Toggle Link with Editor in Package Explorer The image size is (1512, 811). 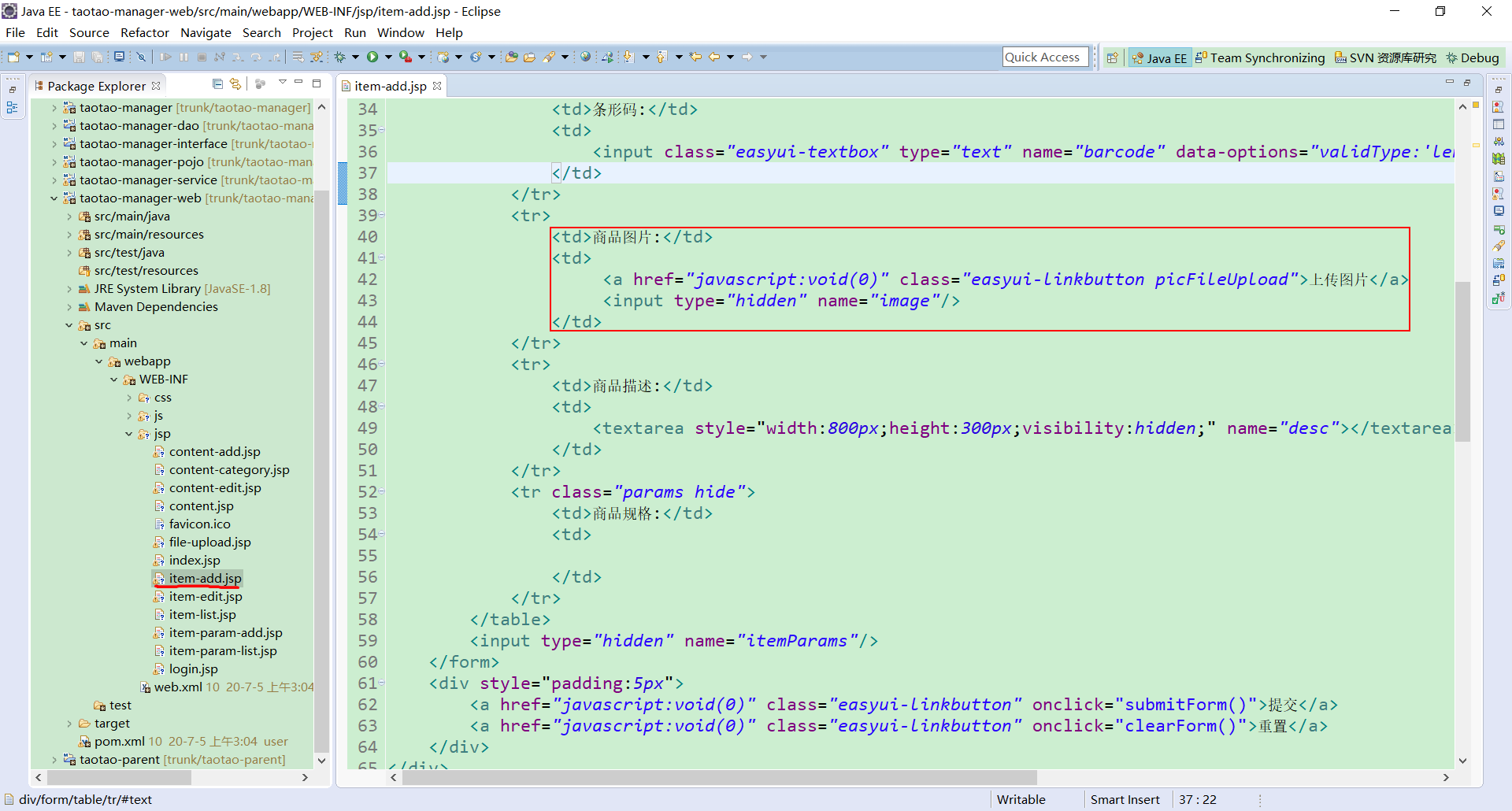[235, 84]
